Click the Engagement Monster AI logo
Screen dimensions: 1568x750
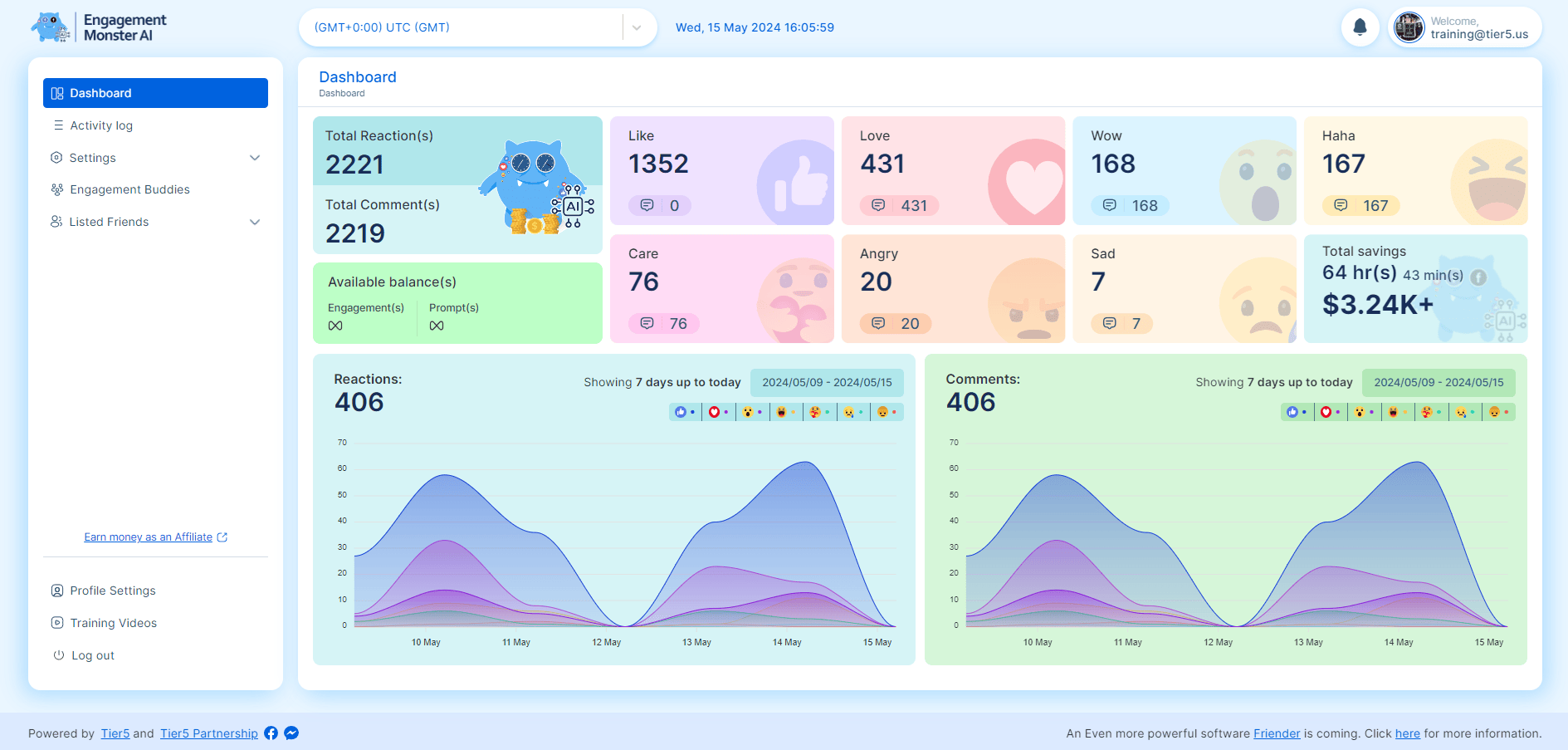click(99, 27)
